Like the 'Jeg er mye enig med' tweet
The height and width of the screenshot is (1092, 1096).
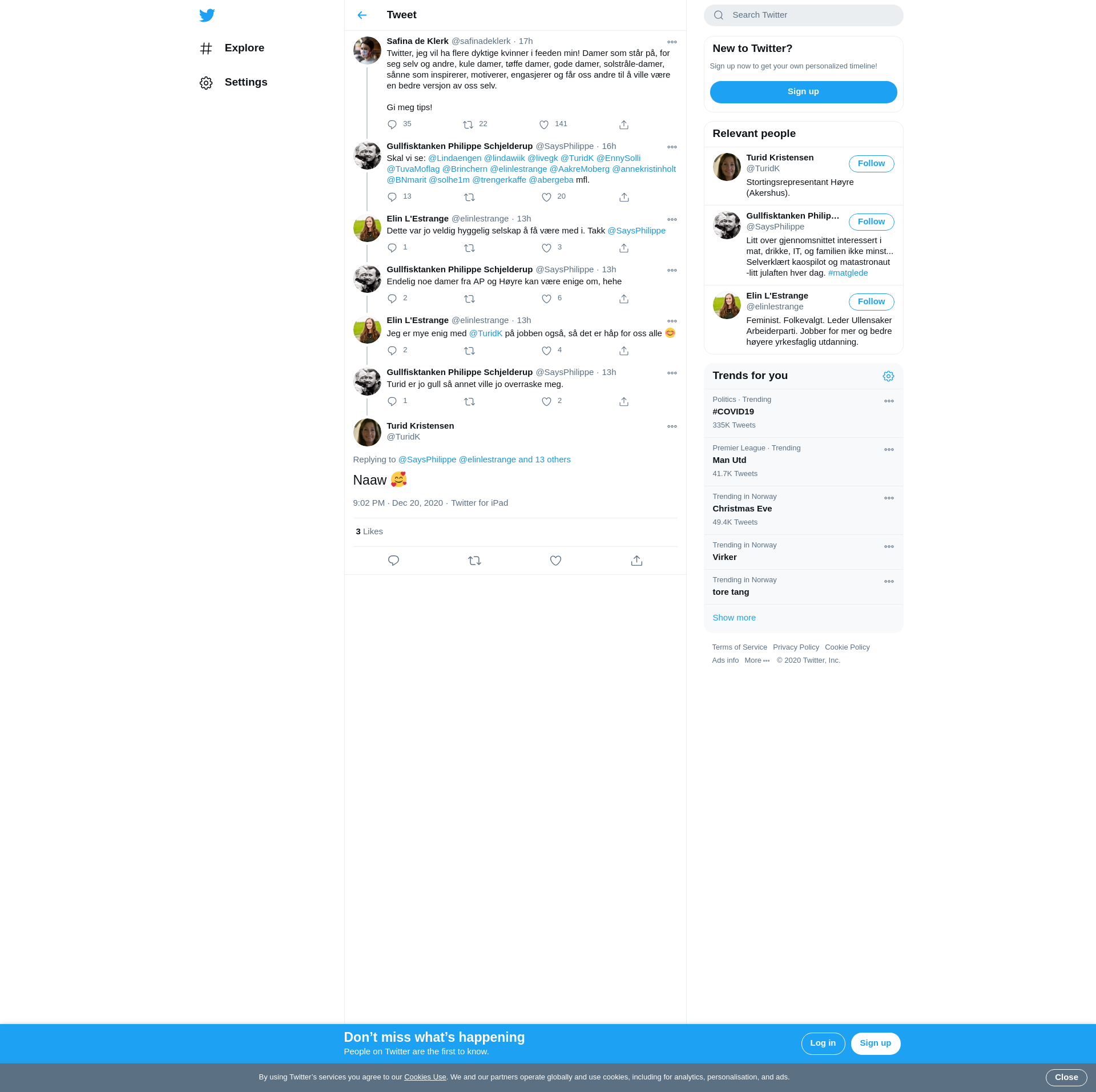(x=546, y=350)
